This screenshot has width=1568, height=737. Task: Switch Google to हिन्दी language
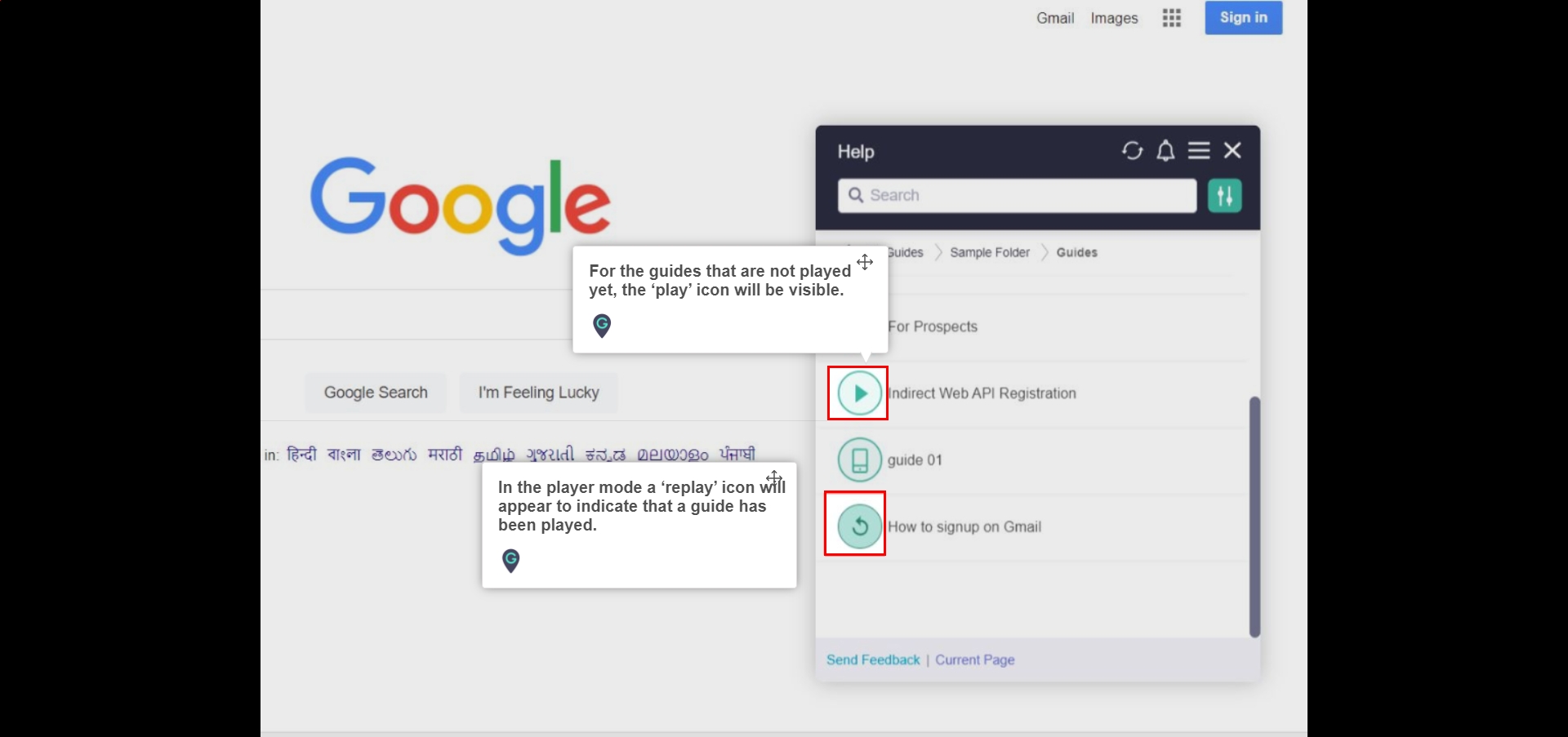(x=301, y=455)
